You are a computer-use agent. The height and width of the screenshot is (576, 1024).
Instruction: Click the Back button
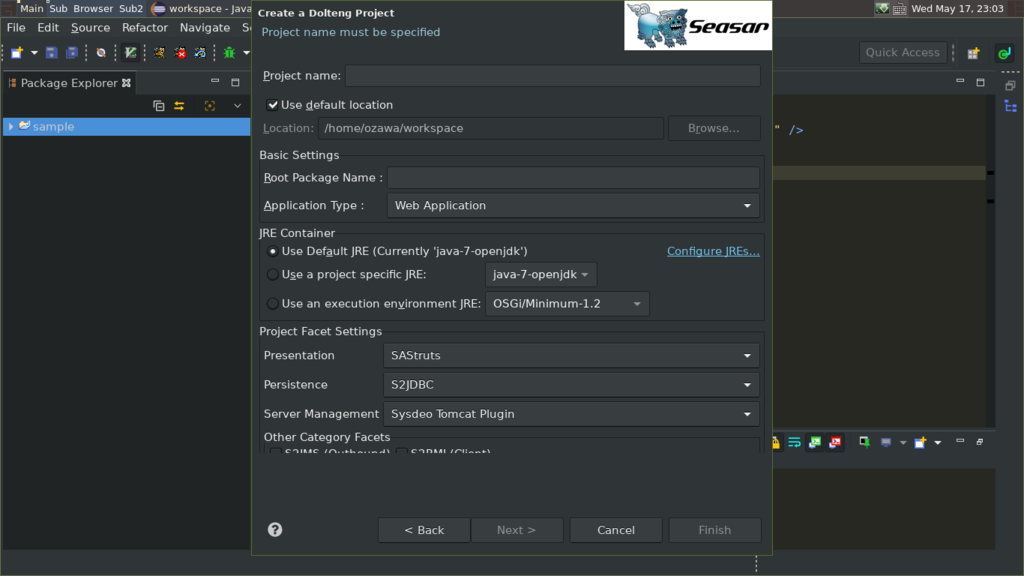point(424,530)
